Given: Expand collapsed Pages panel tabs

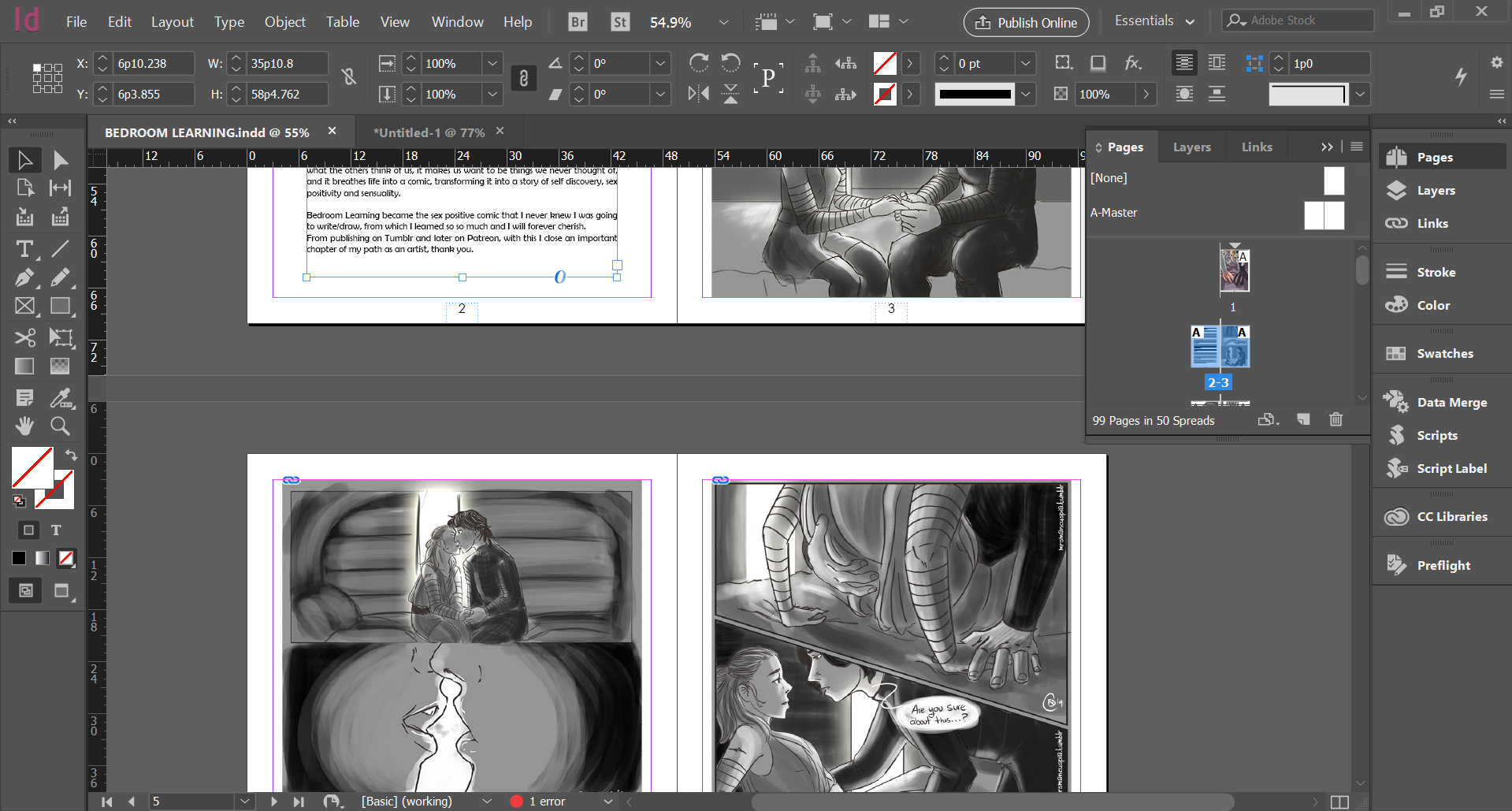Looking at the screenshot, I should pyautogui.click(x=1327, y=147).
